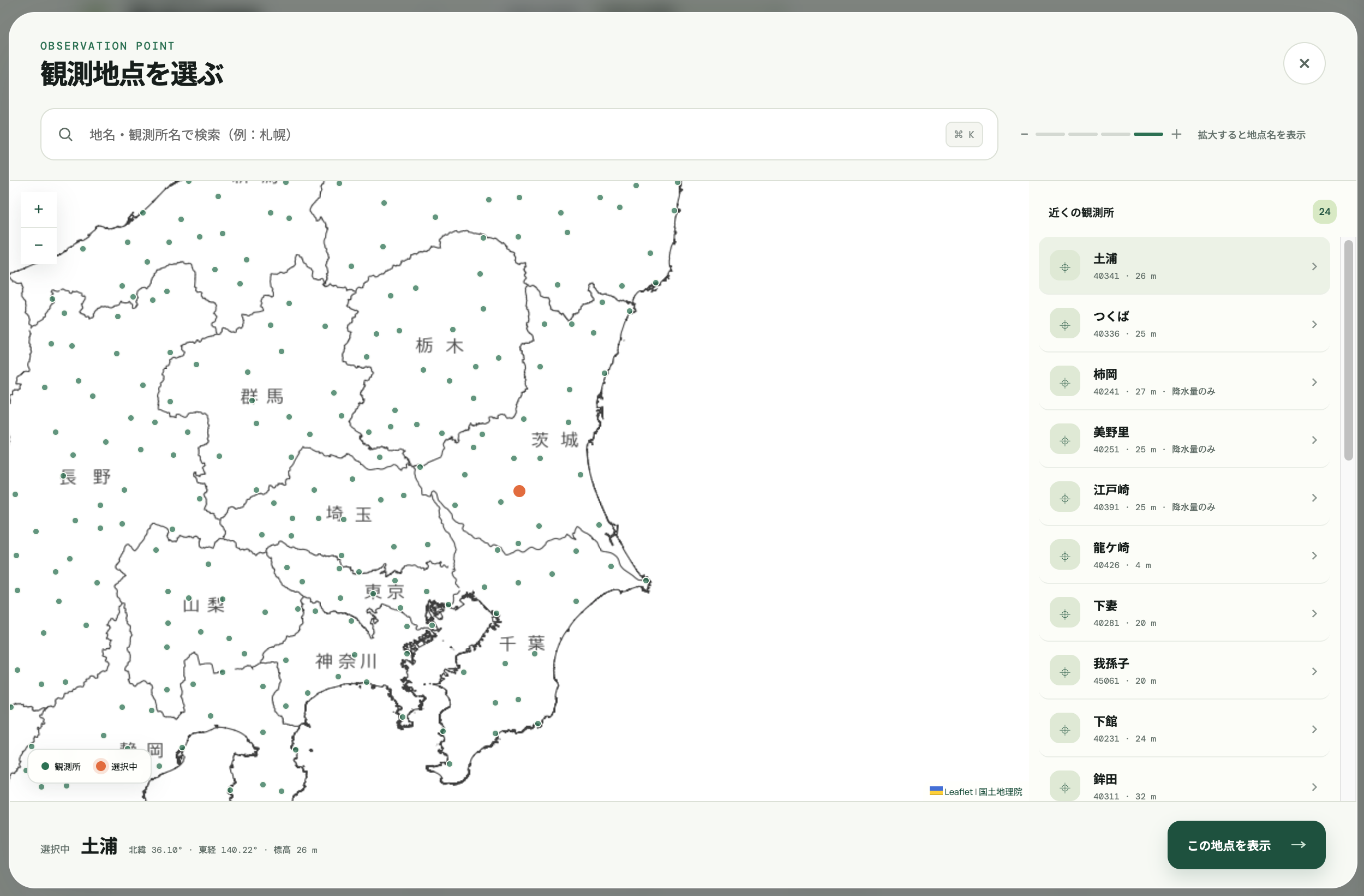Image resolution: width=1364 pixels, height=896 pixels.
Task: Click 東京 label on the map
Action: coord(385,591)
